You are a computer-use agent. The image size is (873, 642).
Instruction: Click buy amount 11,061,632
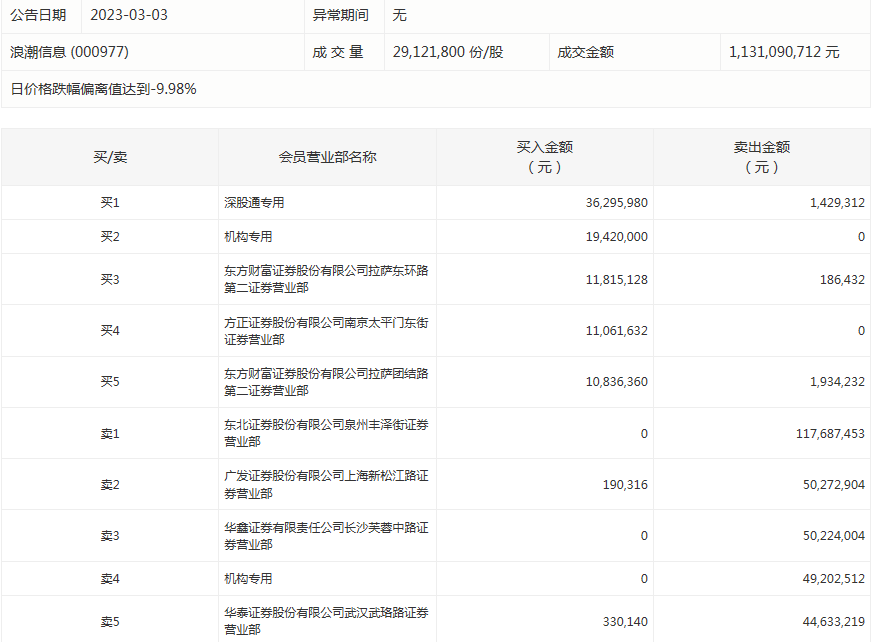(616, 331)
